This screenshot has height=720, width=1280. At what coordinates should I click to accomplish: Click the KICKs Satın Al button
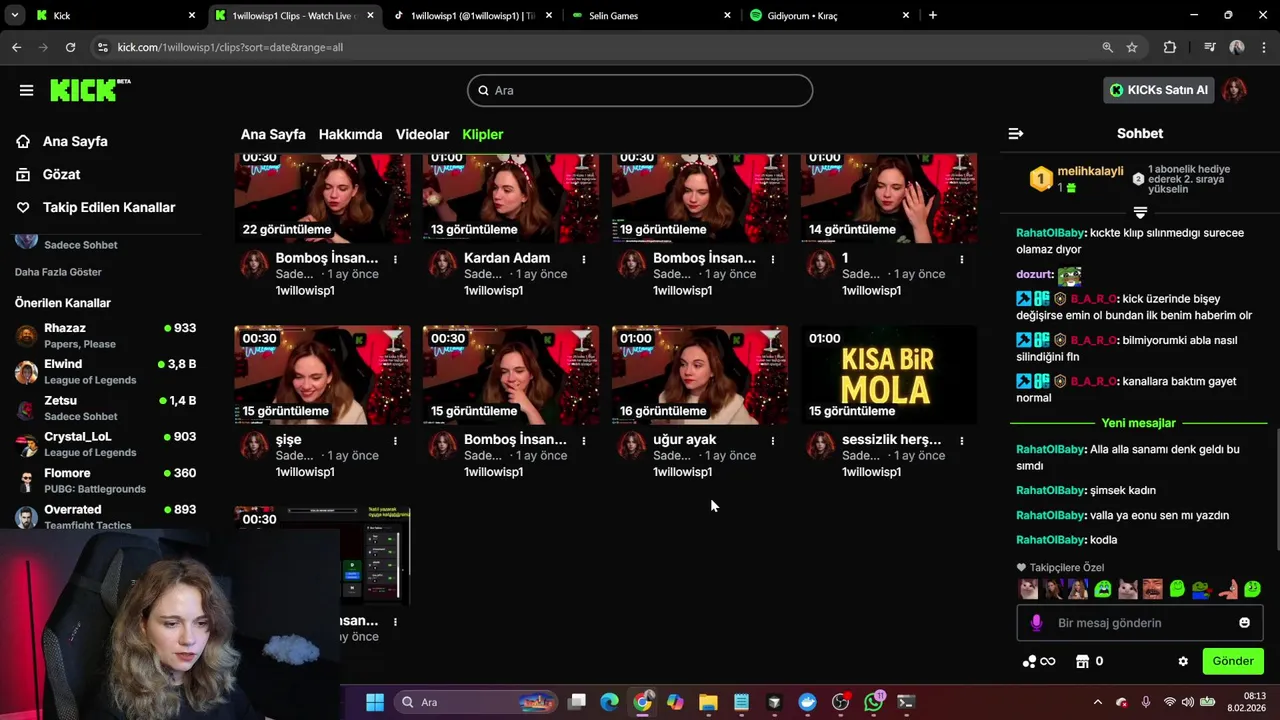pos(1158,90)
